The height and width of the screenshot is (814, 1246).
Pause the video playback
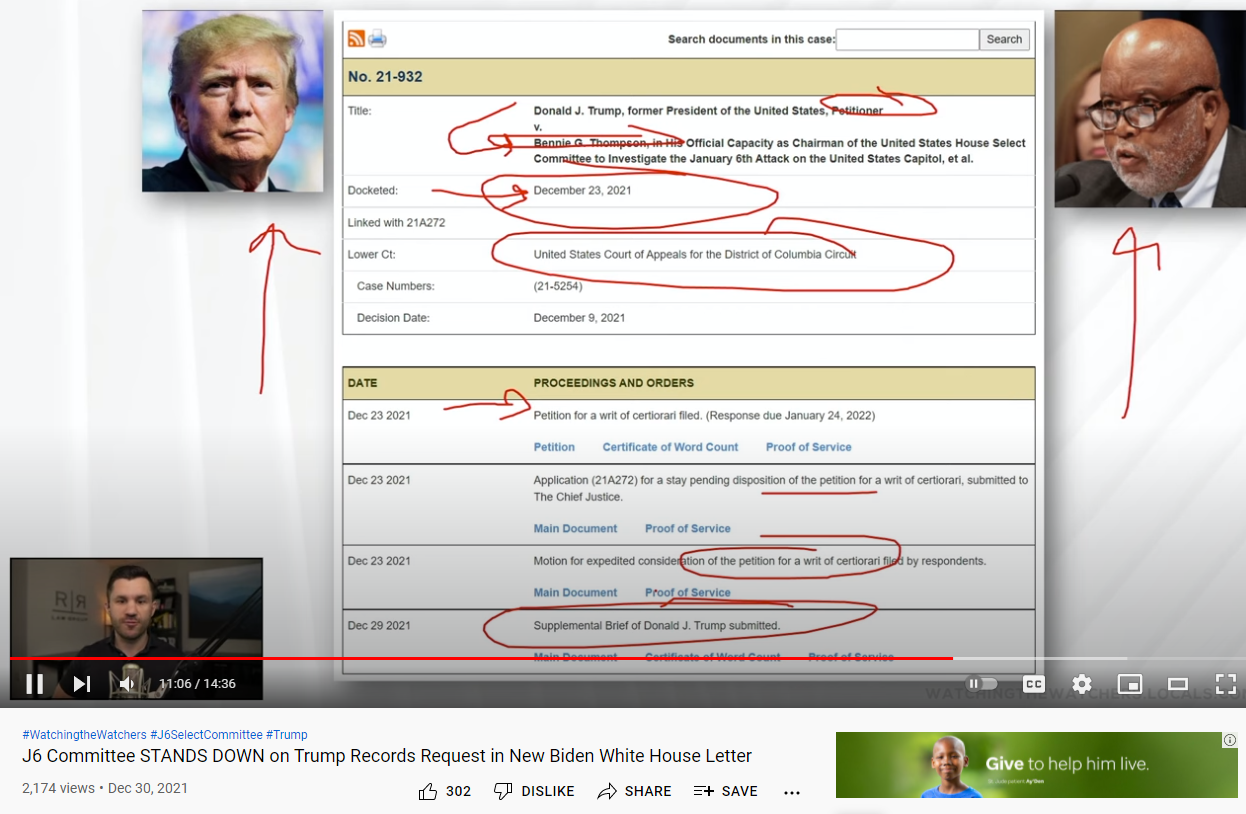[x=34, y=684]
